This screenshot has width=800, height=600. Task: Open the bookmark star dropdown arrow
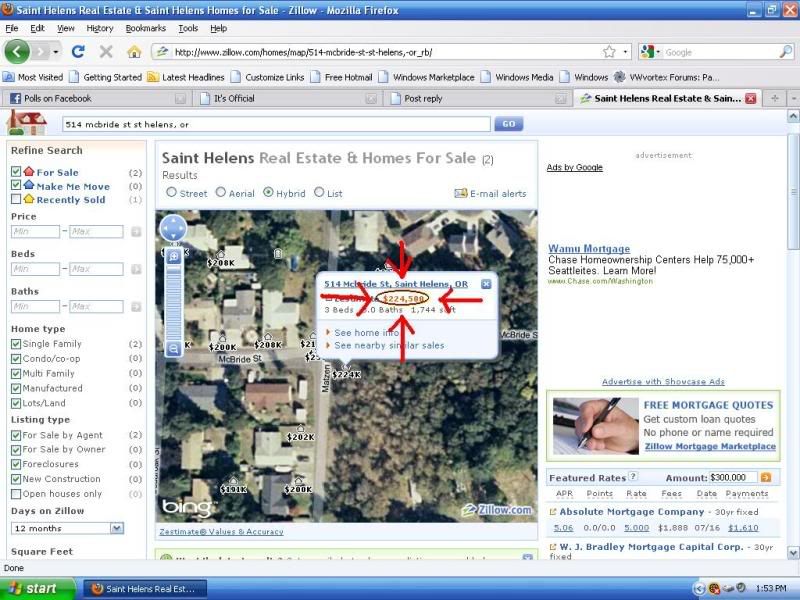(624, 52)
